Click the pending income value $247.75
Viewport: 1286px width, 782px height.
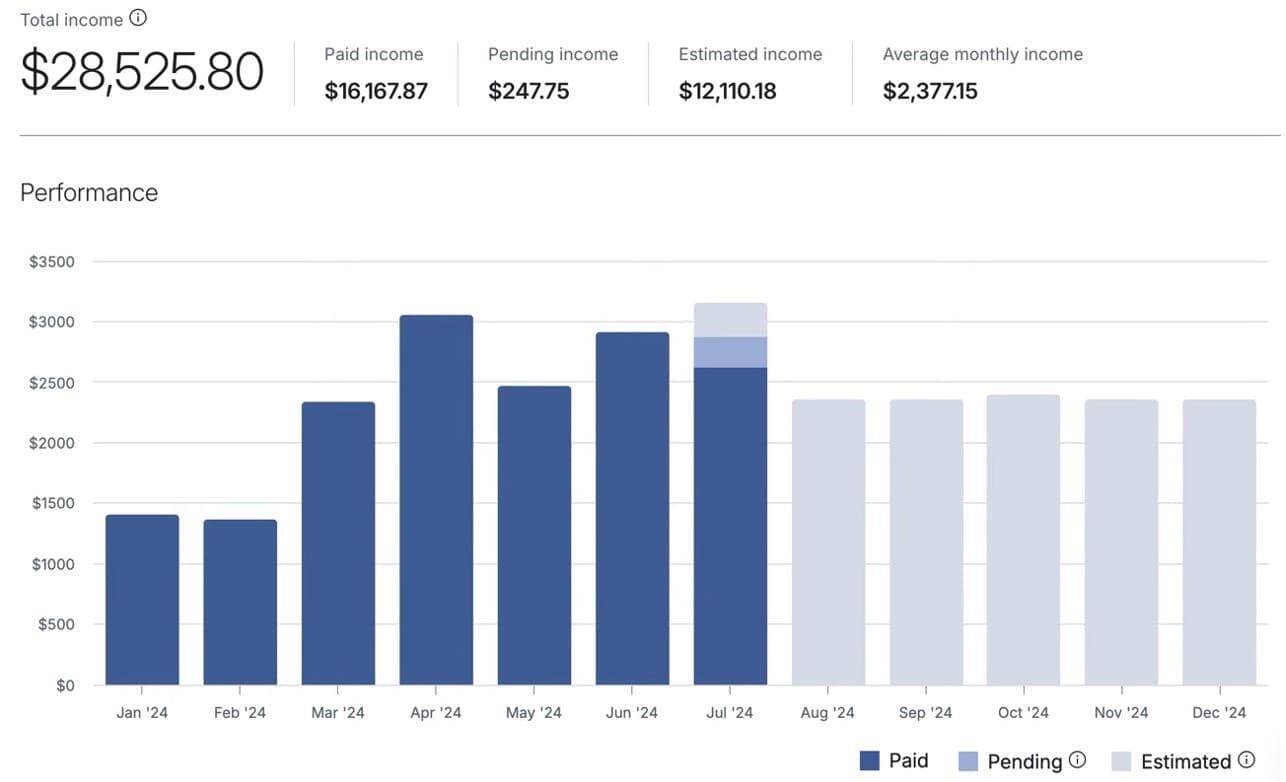pyautogui.click(x=529, y=91)
